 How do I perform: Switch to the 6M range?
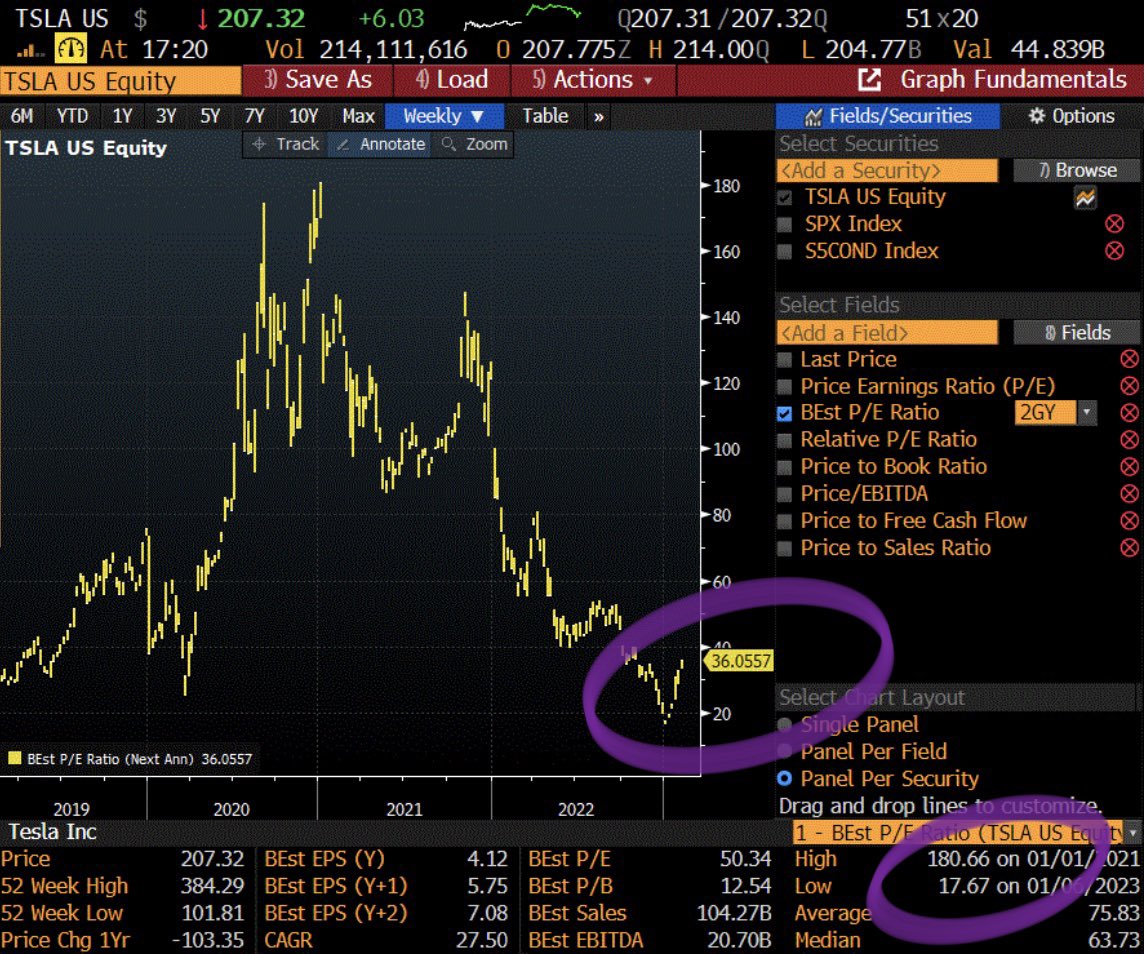(x=21, y=116)
